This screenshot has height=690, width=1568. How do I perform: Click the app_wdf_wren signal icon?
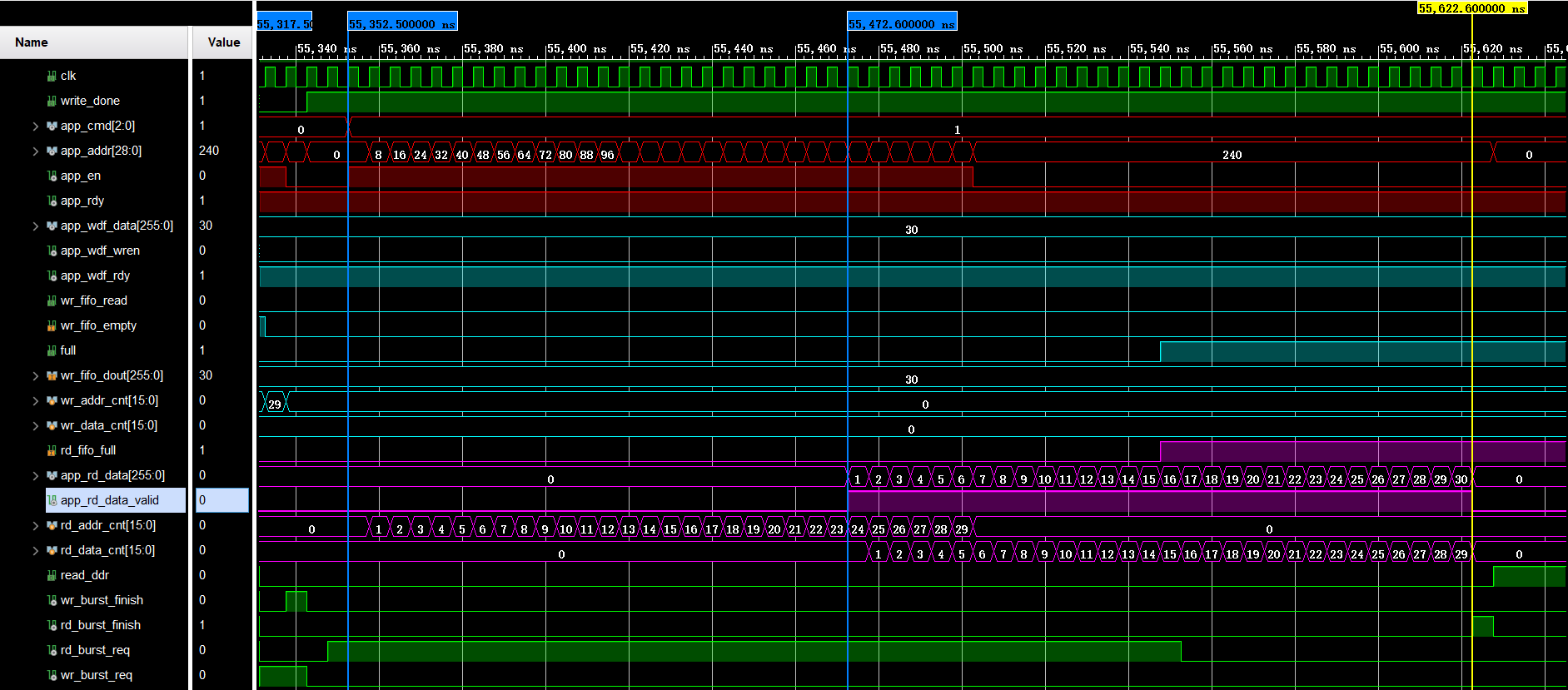click(x=52, y=251)
